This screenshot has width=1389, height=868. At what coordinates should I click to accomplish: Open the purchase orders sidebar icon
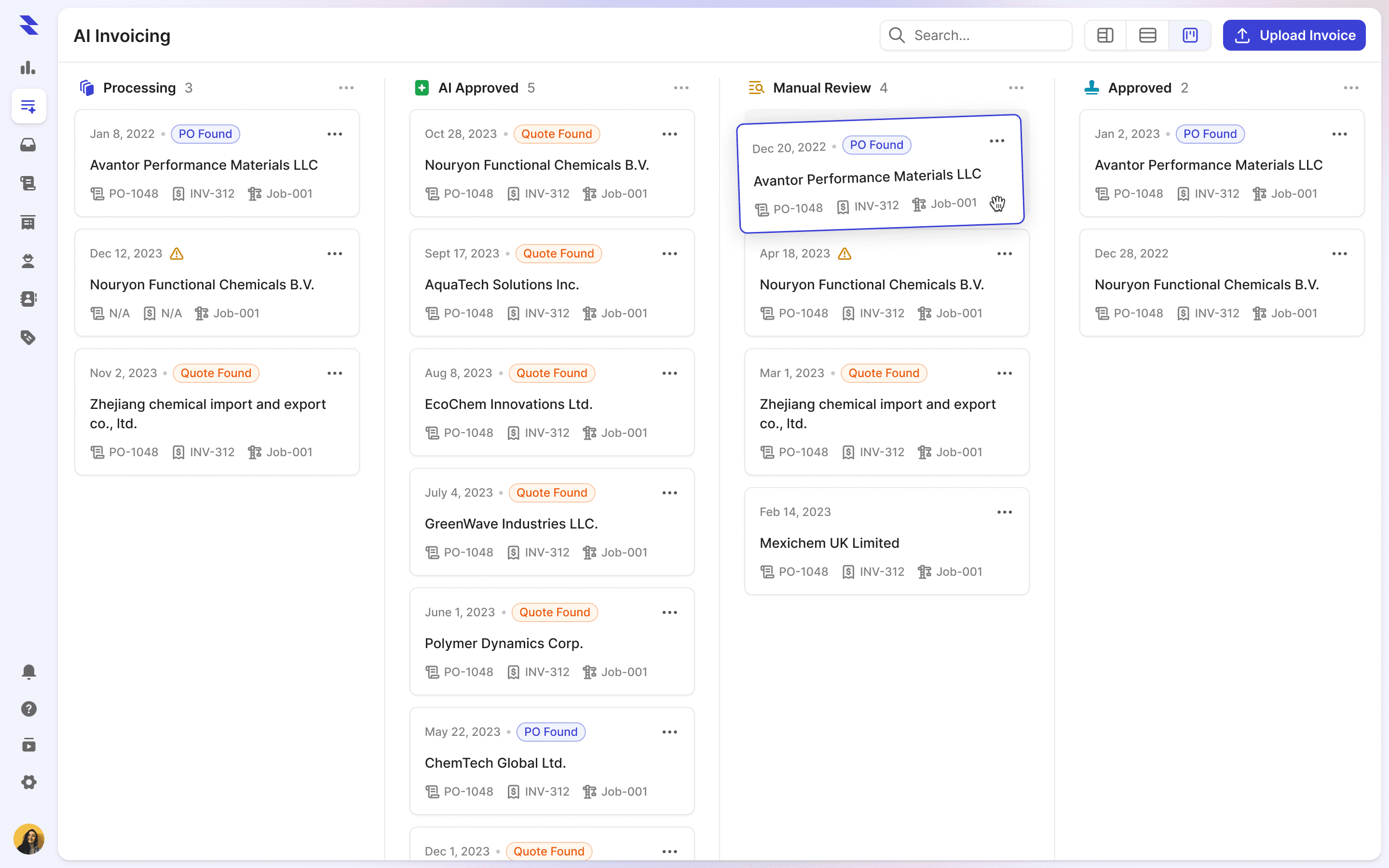[28, 183]
